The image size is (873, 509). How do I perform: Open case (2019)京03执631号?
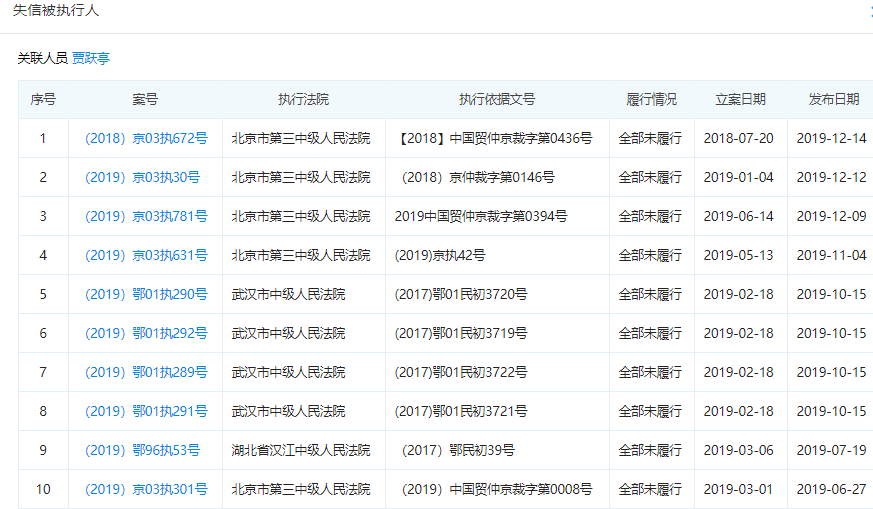coord(146,255)
